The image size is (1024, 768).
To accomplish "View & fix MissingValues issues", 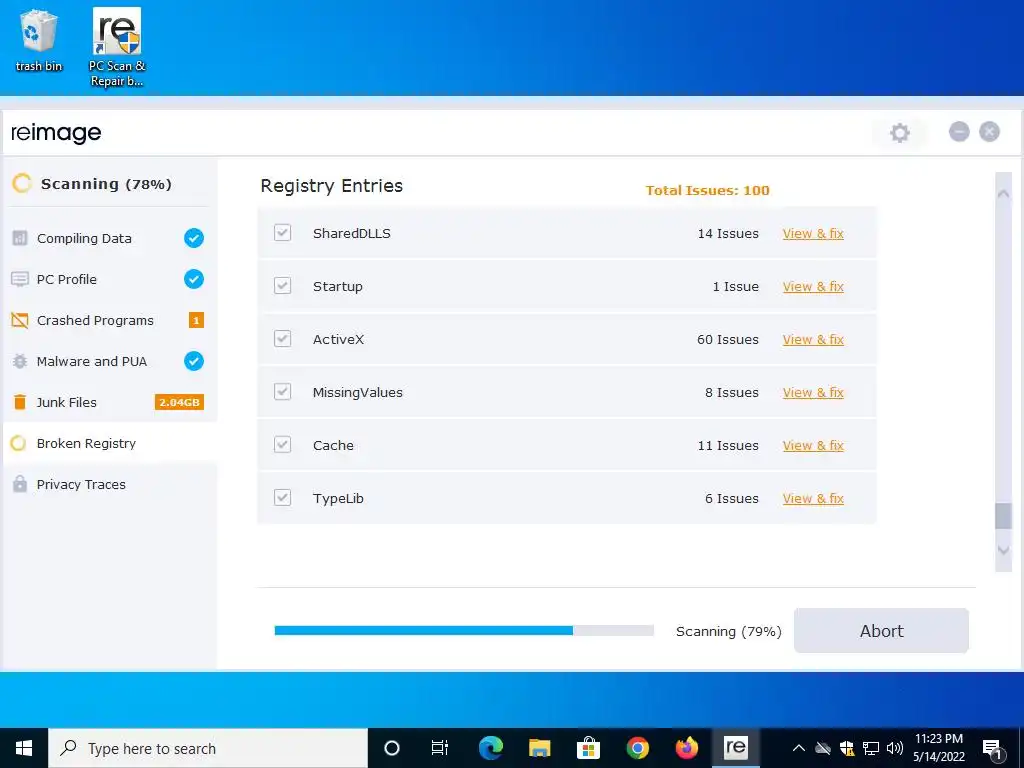I will 813,392.
